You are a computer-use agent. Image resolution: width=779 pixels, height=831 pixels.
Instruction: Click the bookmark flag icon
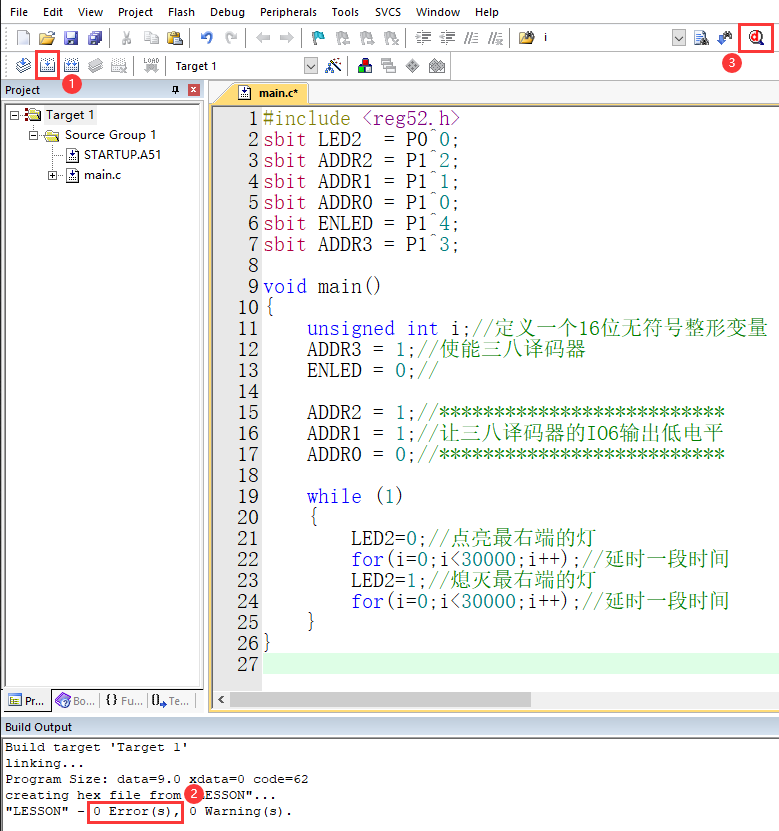[x=318, y=38]
